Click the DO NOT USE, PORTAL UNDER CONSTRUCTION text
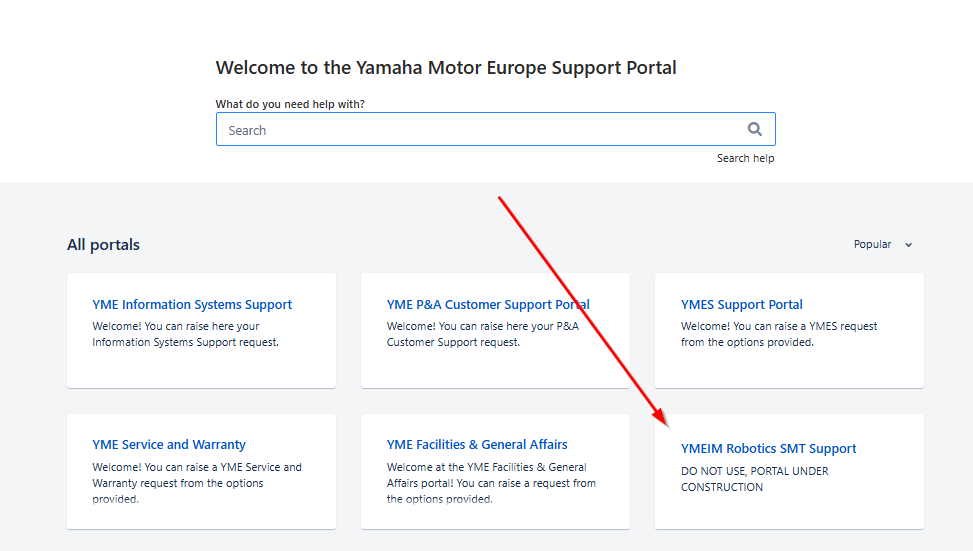Viewport: 973px width, 551px height. 755,479
